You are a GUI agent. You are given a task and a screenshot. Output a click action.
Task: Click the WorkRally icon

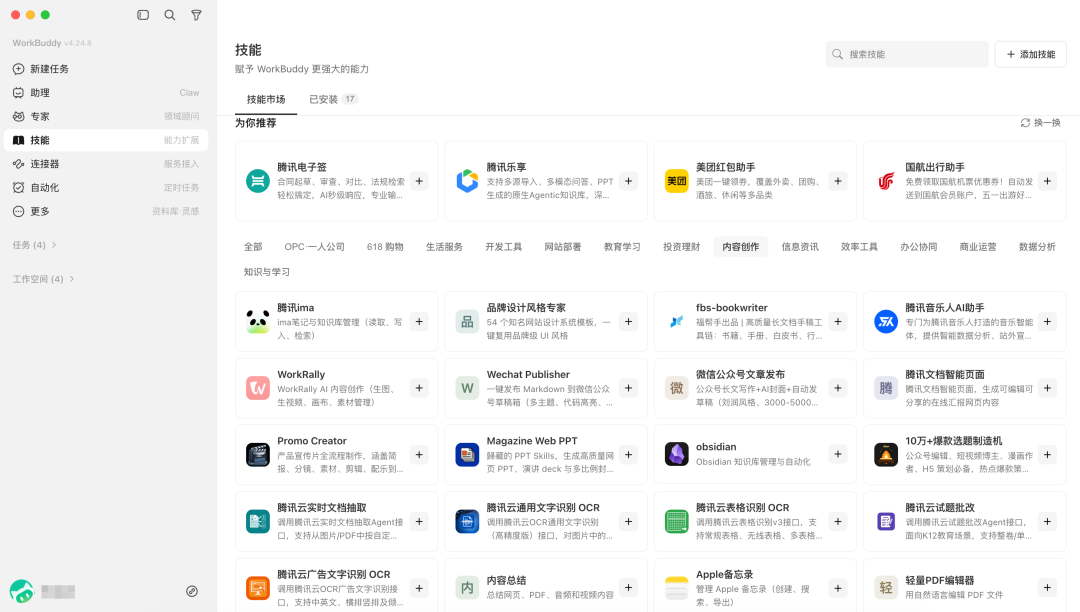(x=258, y=388)
